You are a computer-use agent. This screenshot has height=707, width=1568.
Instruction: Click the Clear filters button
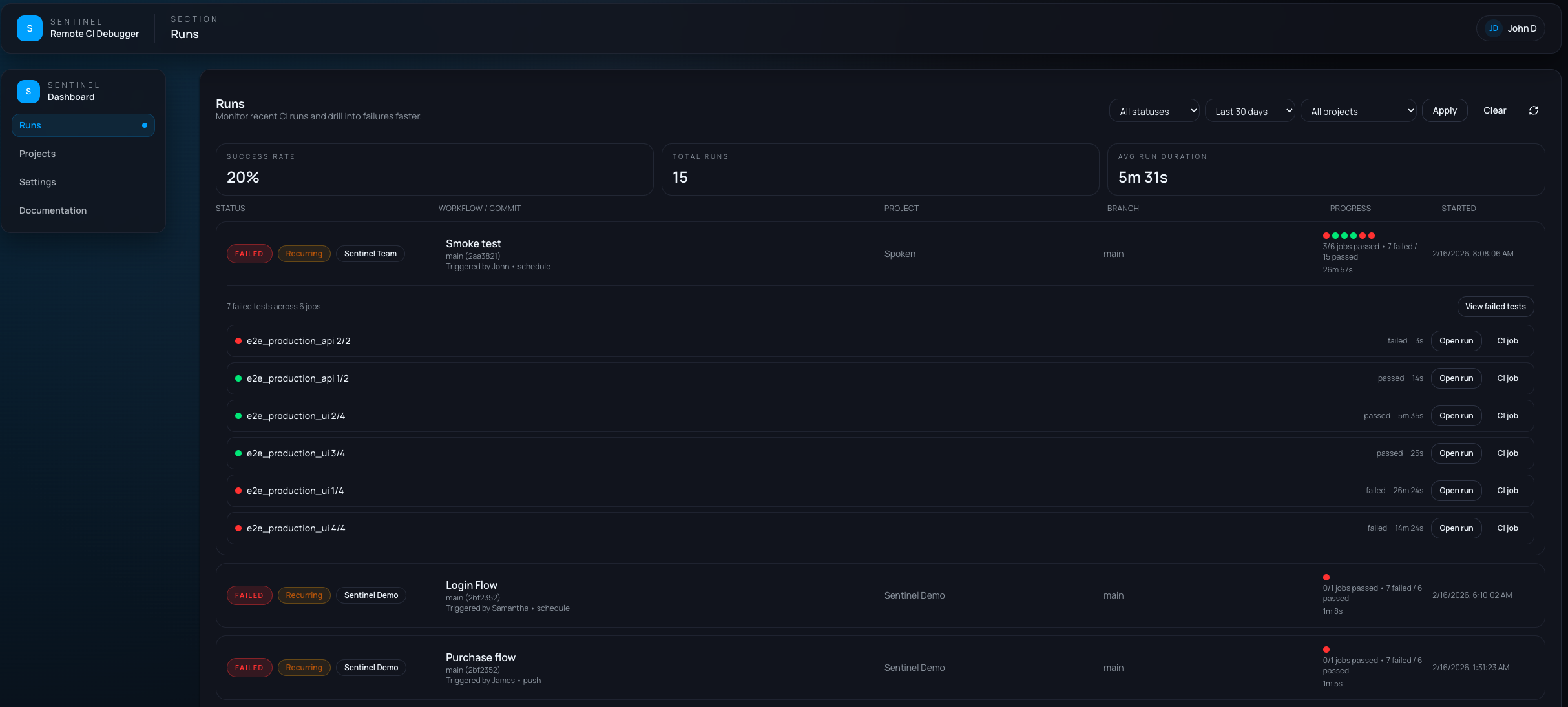point(1494,111)
